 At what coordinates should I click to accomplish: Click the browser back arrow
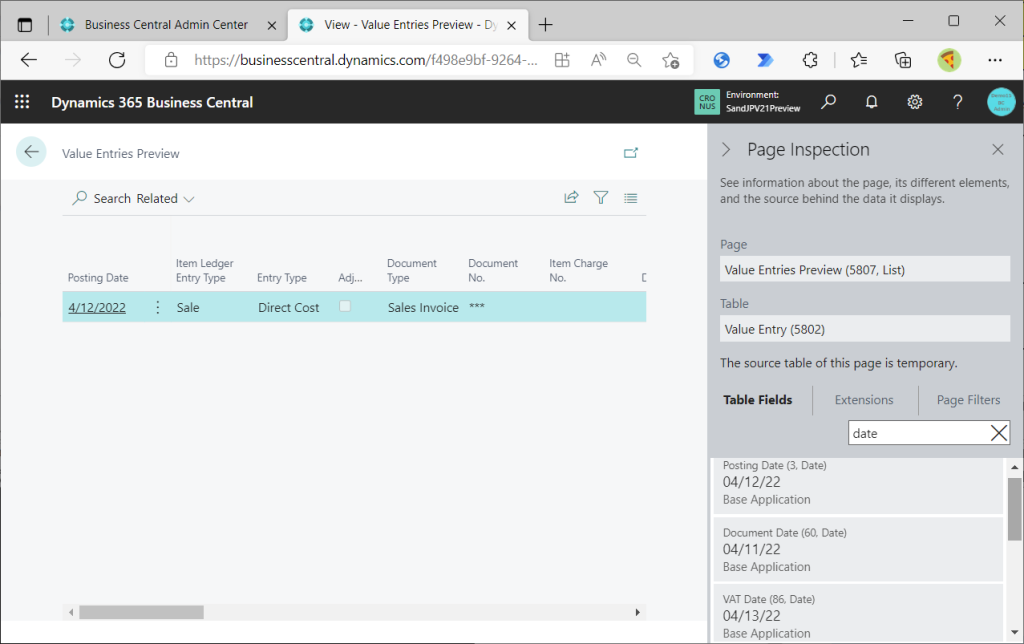click(x=29, y=60)
